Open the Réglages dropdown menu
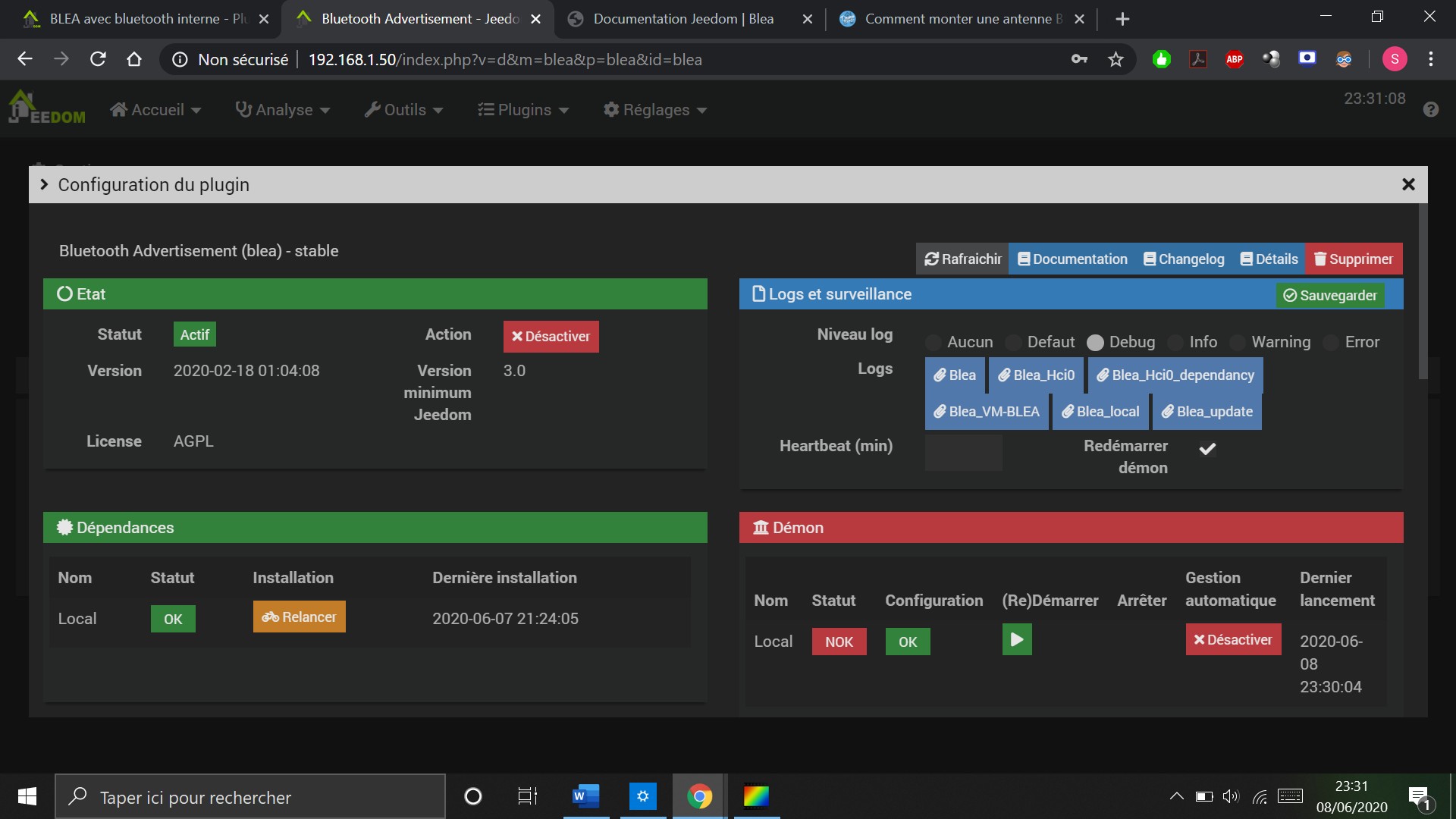Image resolution: width=1456 pixels, height=819 pixels. click(x=655, y=110)
